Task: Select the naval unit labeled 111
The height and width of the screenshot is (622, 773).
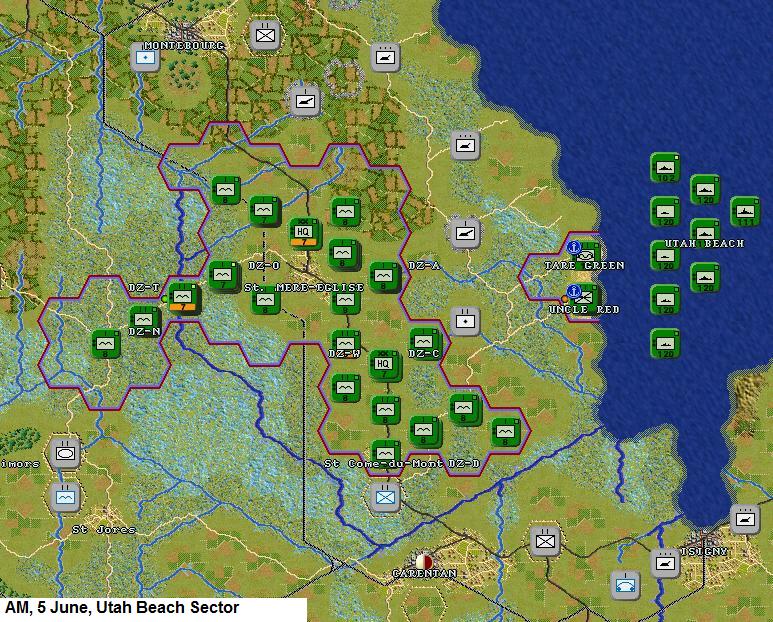Action: pos(745,211)
